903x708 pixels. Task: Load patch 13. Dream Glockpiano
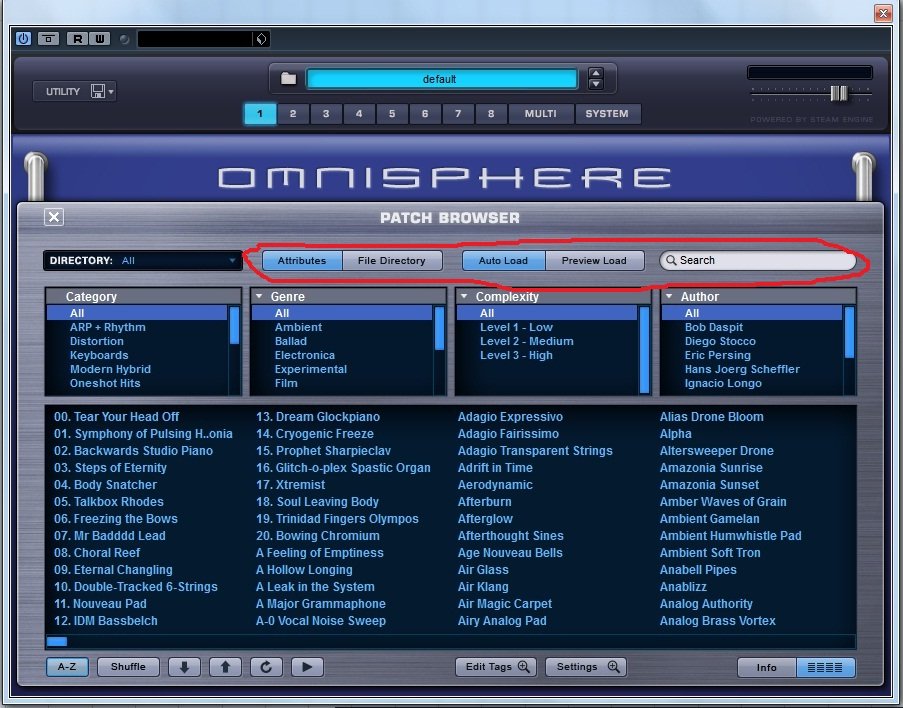tap(318, 417)
